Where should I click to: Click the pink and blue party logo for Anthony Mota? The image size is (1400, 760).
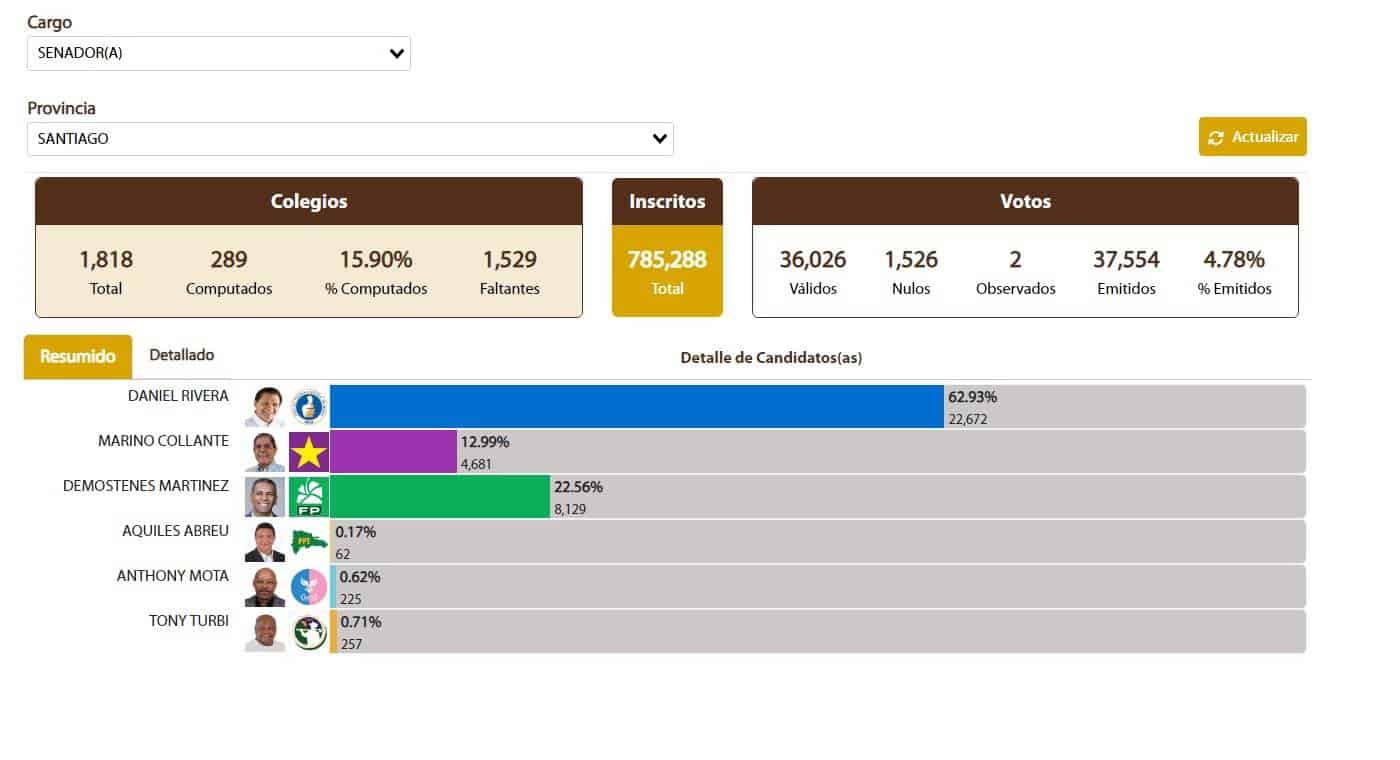[x=308, y=587]
